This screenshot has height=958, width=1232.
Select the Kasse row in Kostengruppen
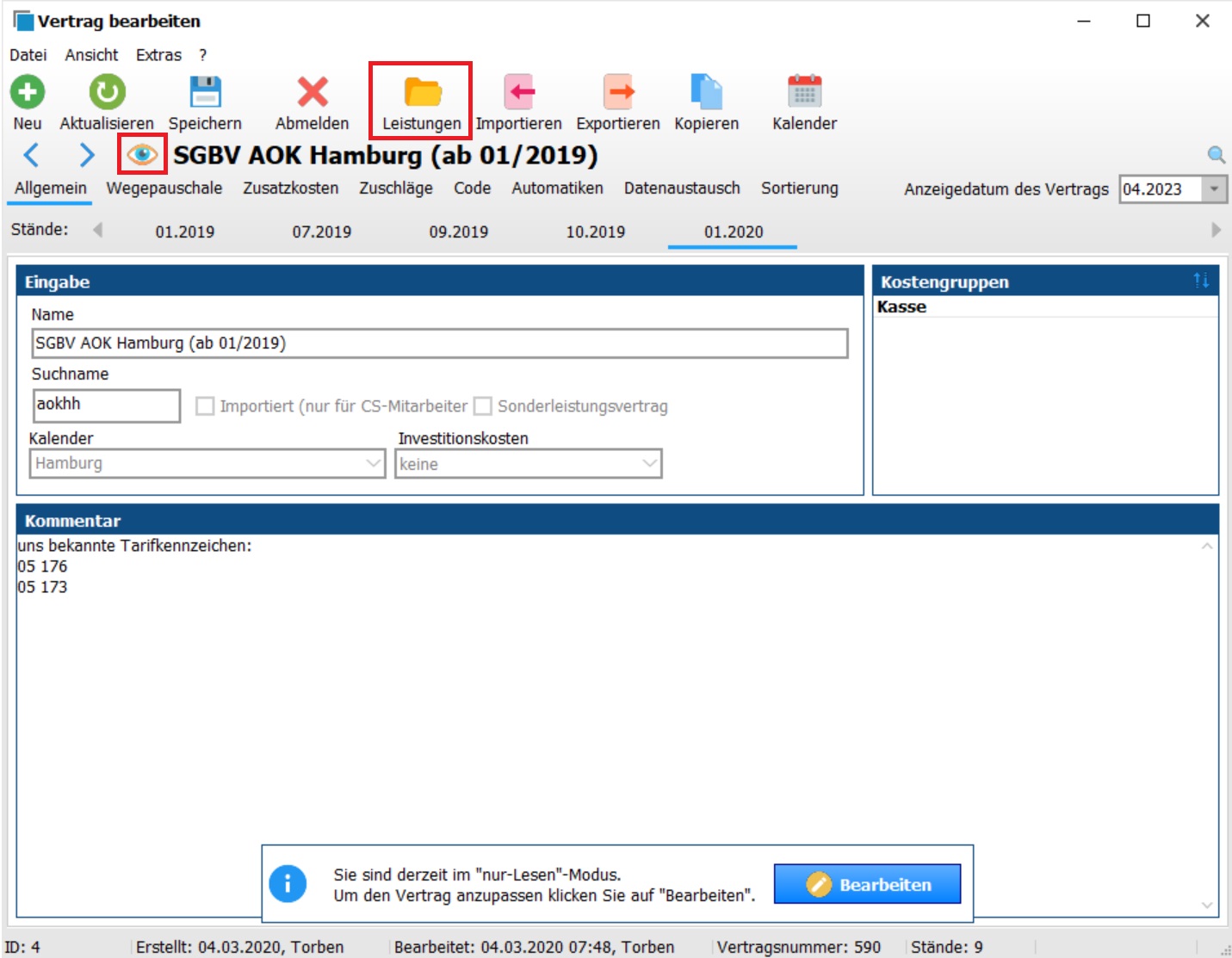pyautogui.click(x=1045, y=306)
